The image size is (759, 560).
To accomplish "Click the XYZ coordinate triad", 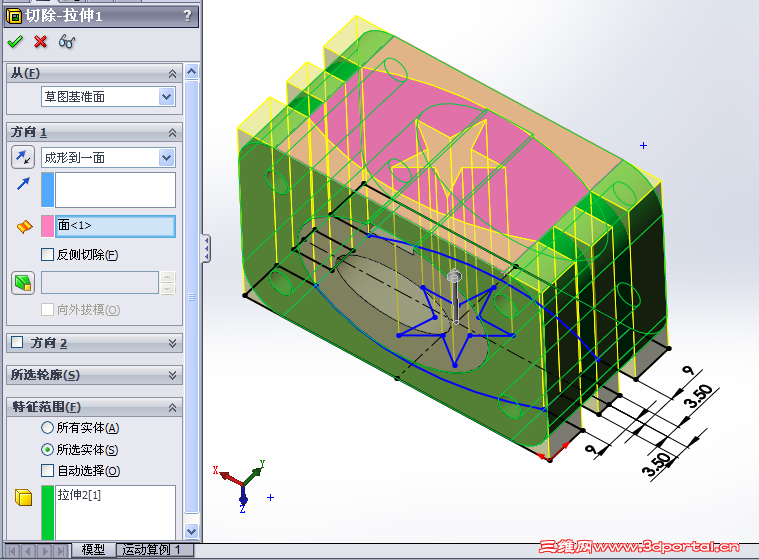I will coord(243,485).
